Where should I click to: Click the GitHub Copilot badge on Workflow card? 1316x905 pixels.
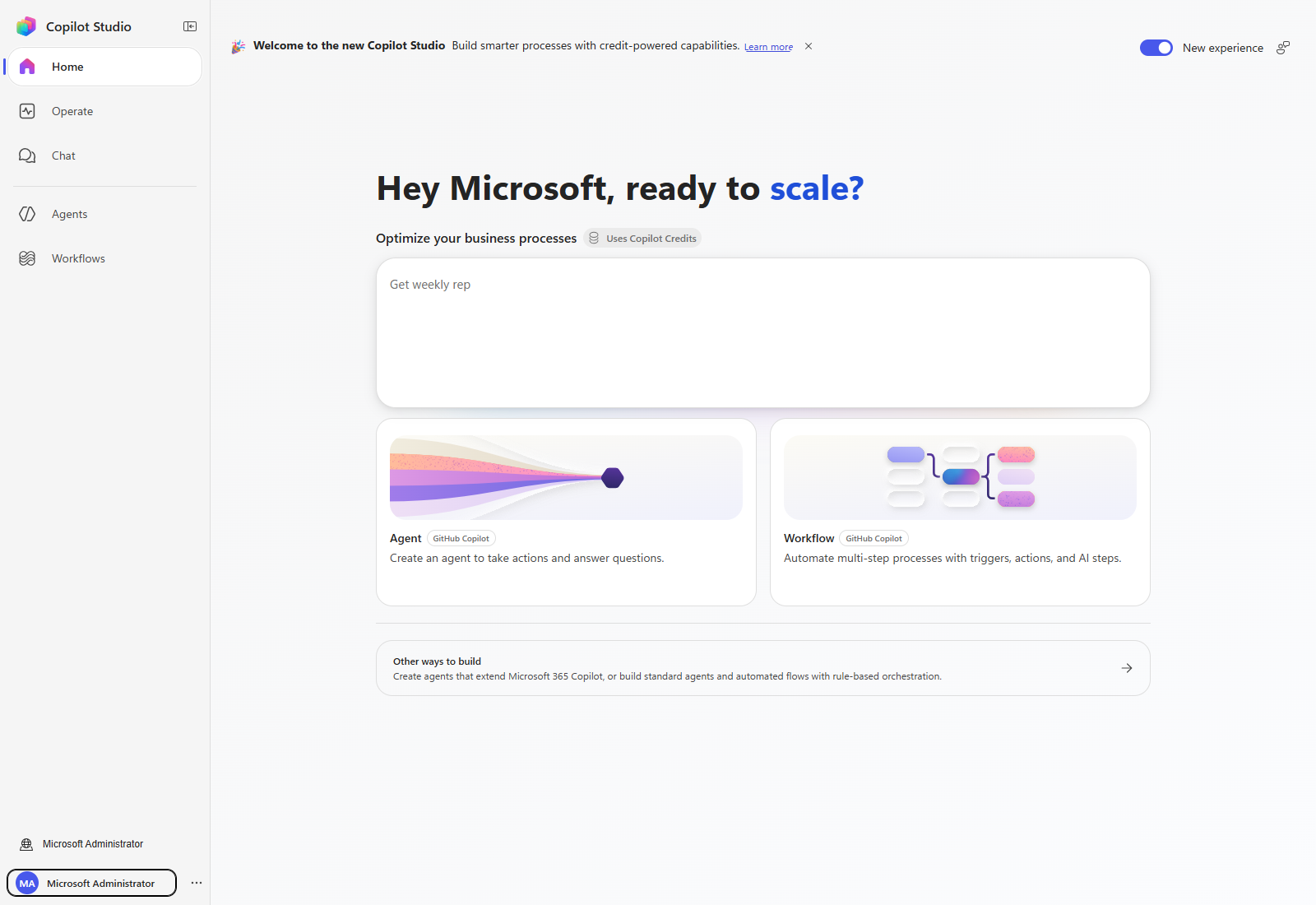click(873, 539)
